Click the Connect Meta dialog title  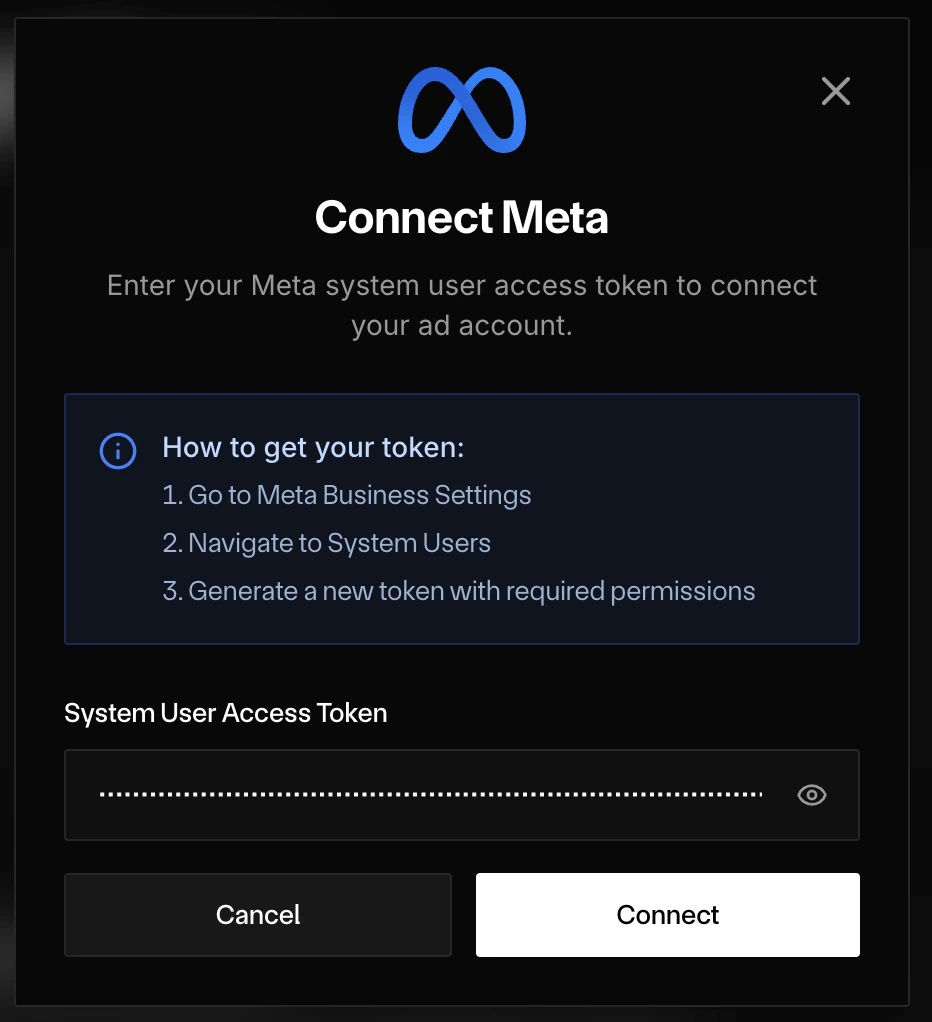(462, 218)
